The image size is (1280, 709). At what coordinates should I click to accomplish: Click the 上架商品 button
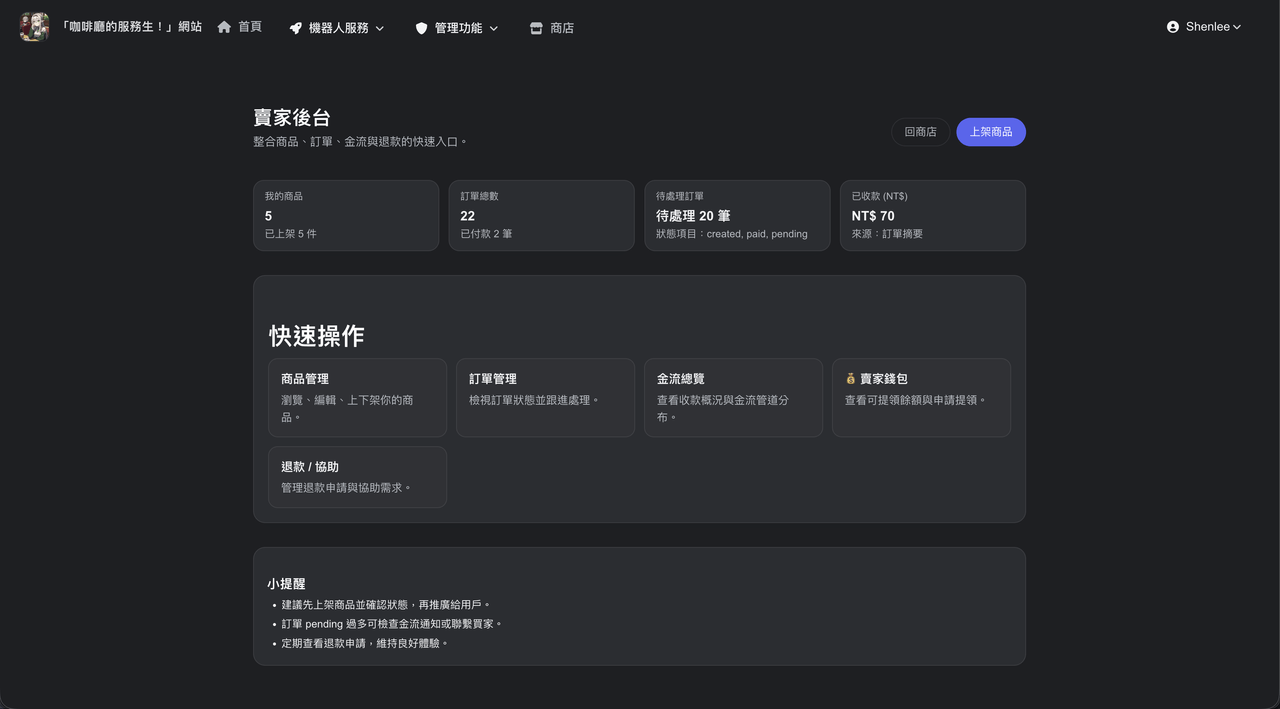coord(991,132)
